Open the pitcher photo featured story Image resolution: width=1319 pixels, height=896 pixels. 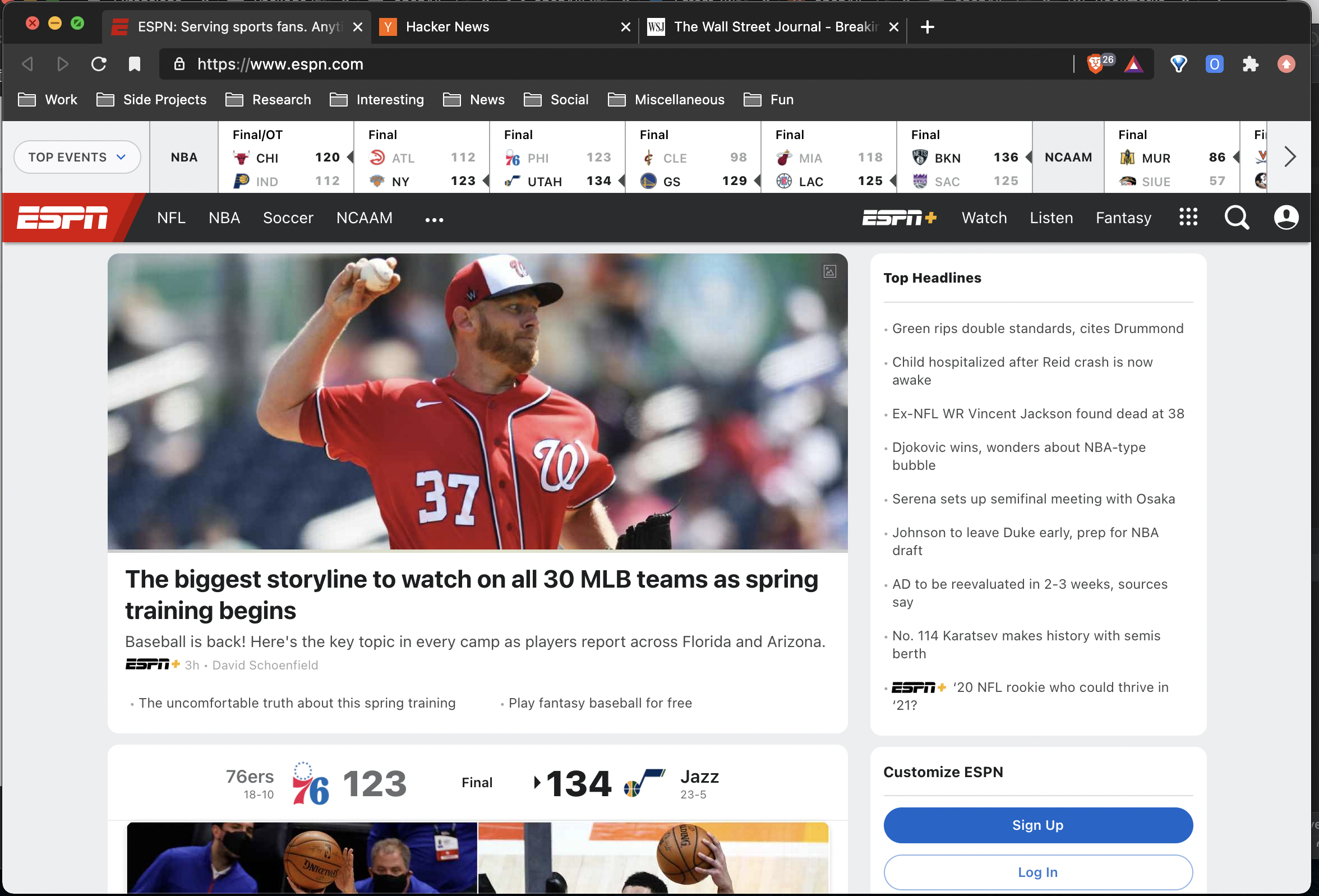click(x=477, y=402)
